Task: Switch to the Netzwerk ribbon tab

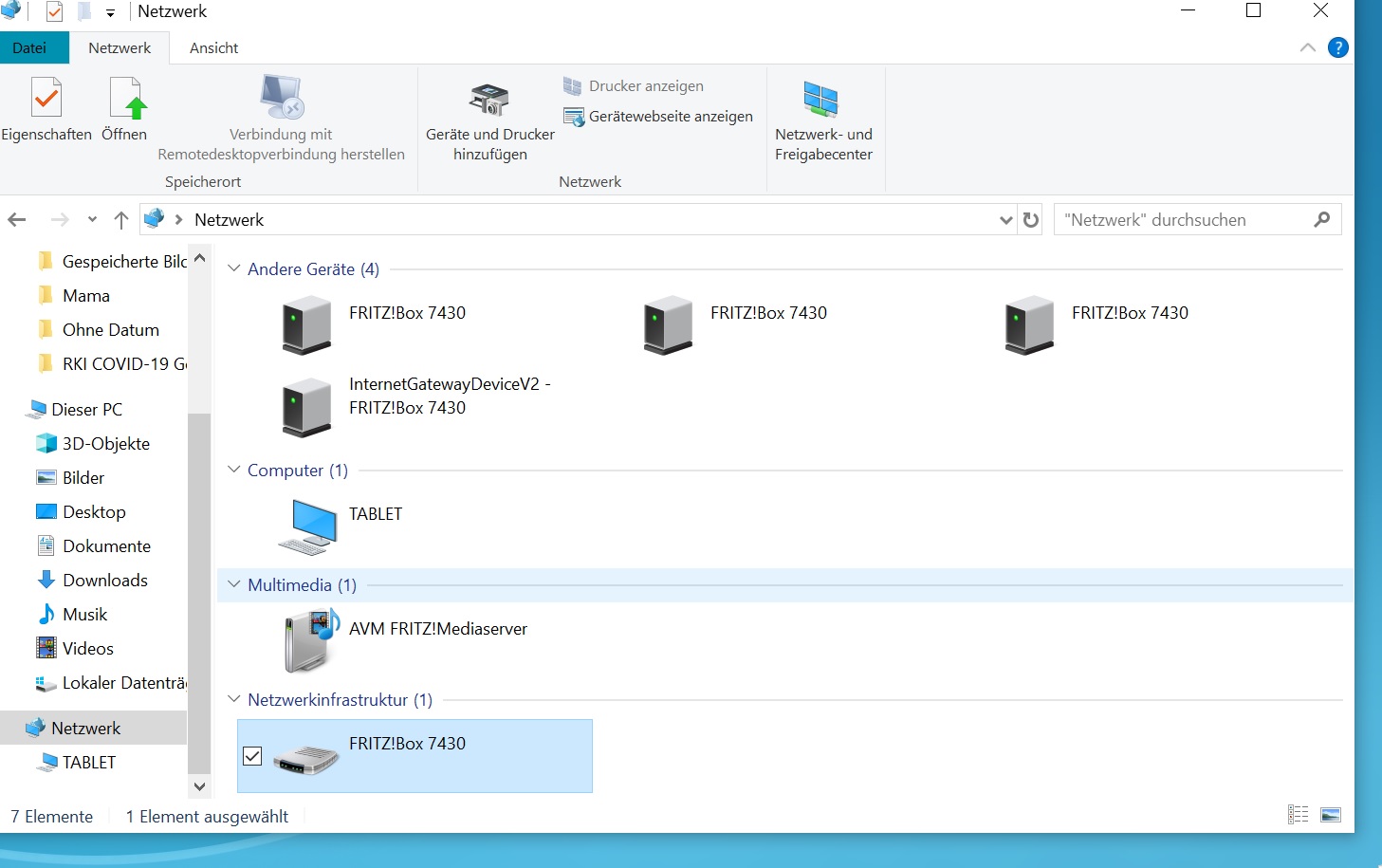Action: coord(120,47)
